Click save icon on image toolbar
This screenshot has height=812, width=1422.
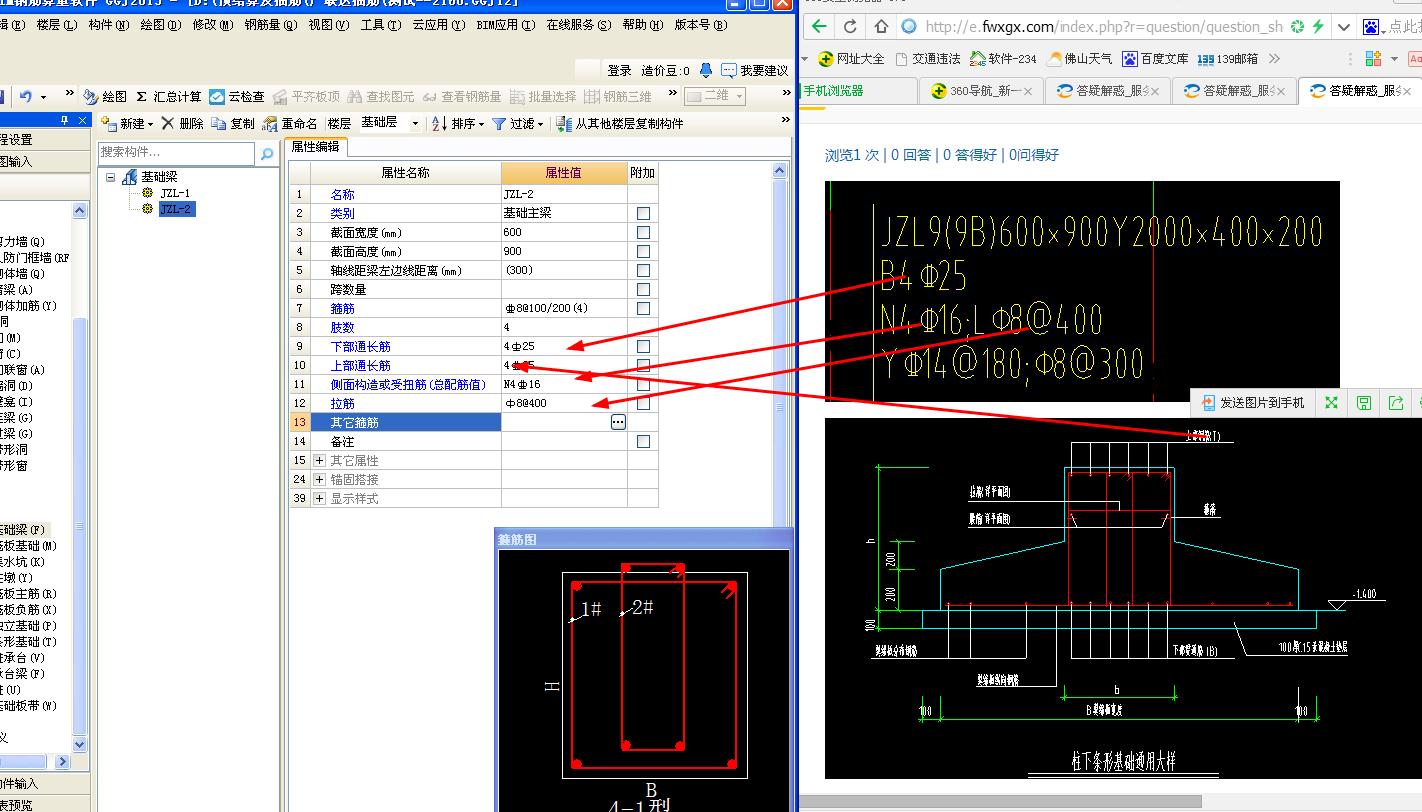point(1364,403)
